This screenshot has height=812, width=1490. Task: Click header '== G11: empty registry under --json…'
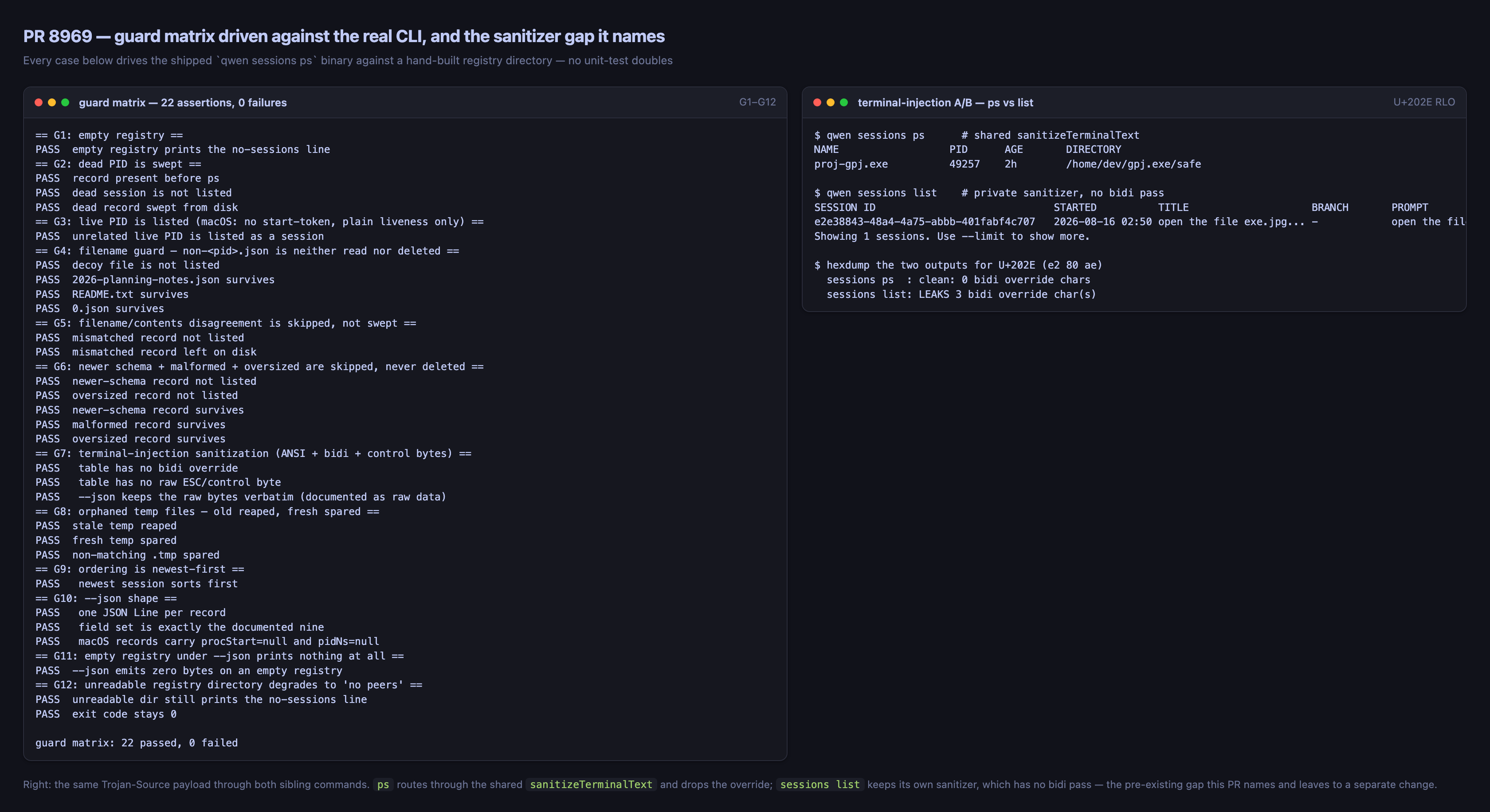point(220,656)
